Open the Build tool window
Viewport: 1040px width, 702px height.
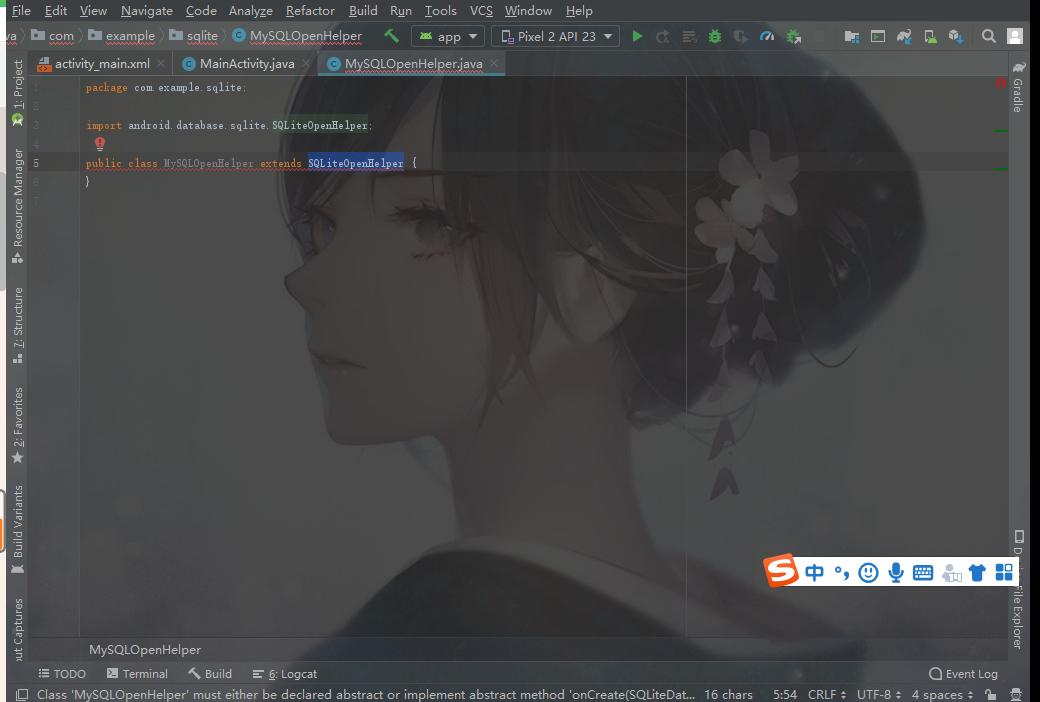210,673
